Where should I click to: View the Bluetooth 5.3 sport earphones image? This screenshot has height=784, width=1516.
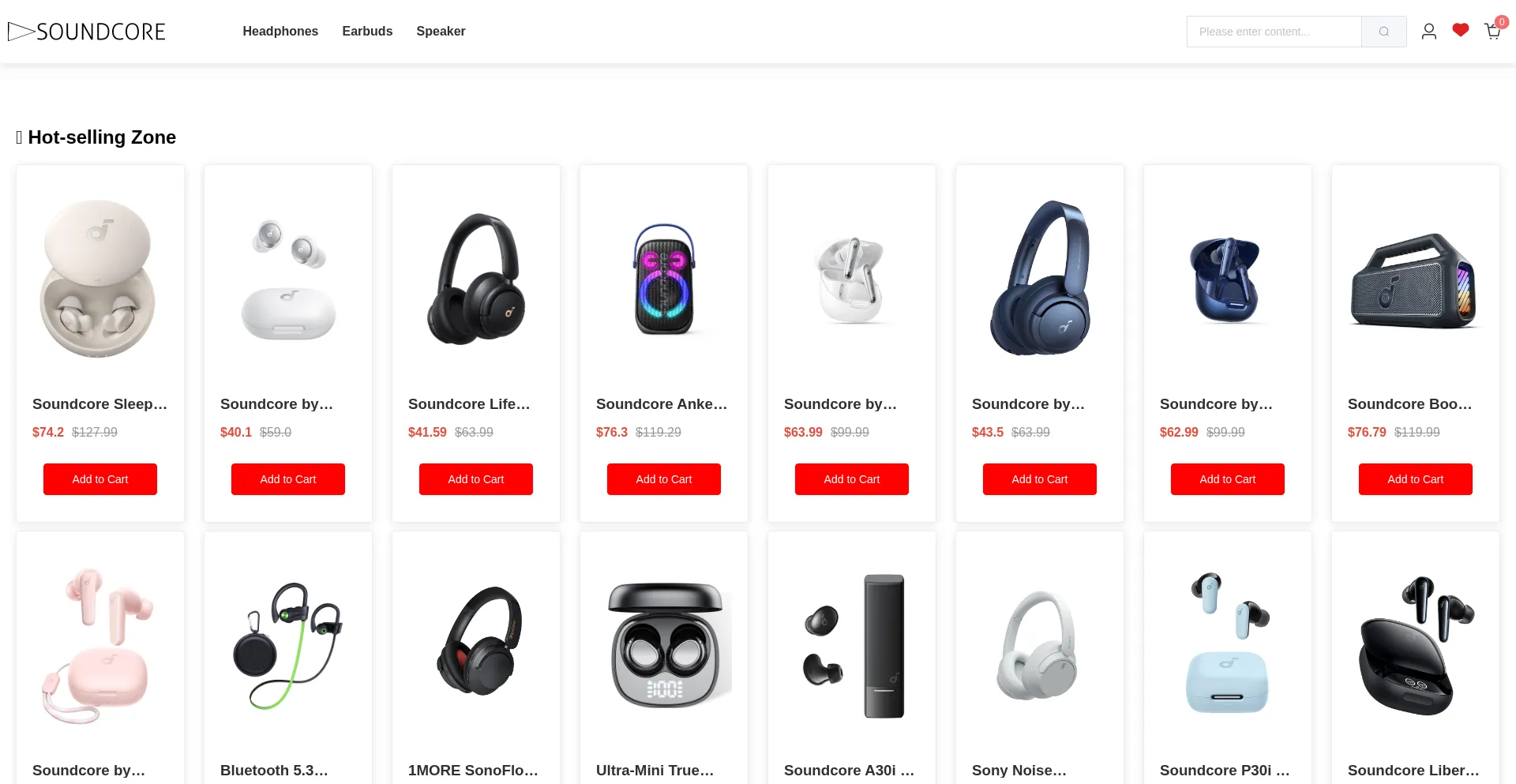pos(288,645)
